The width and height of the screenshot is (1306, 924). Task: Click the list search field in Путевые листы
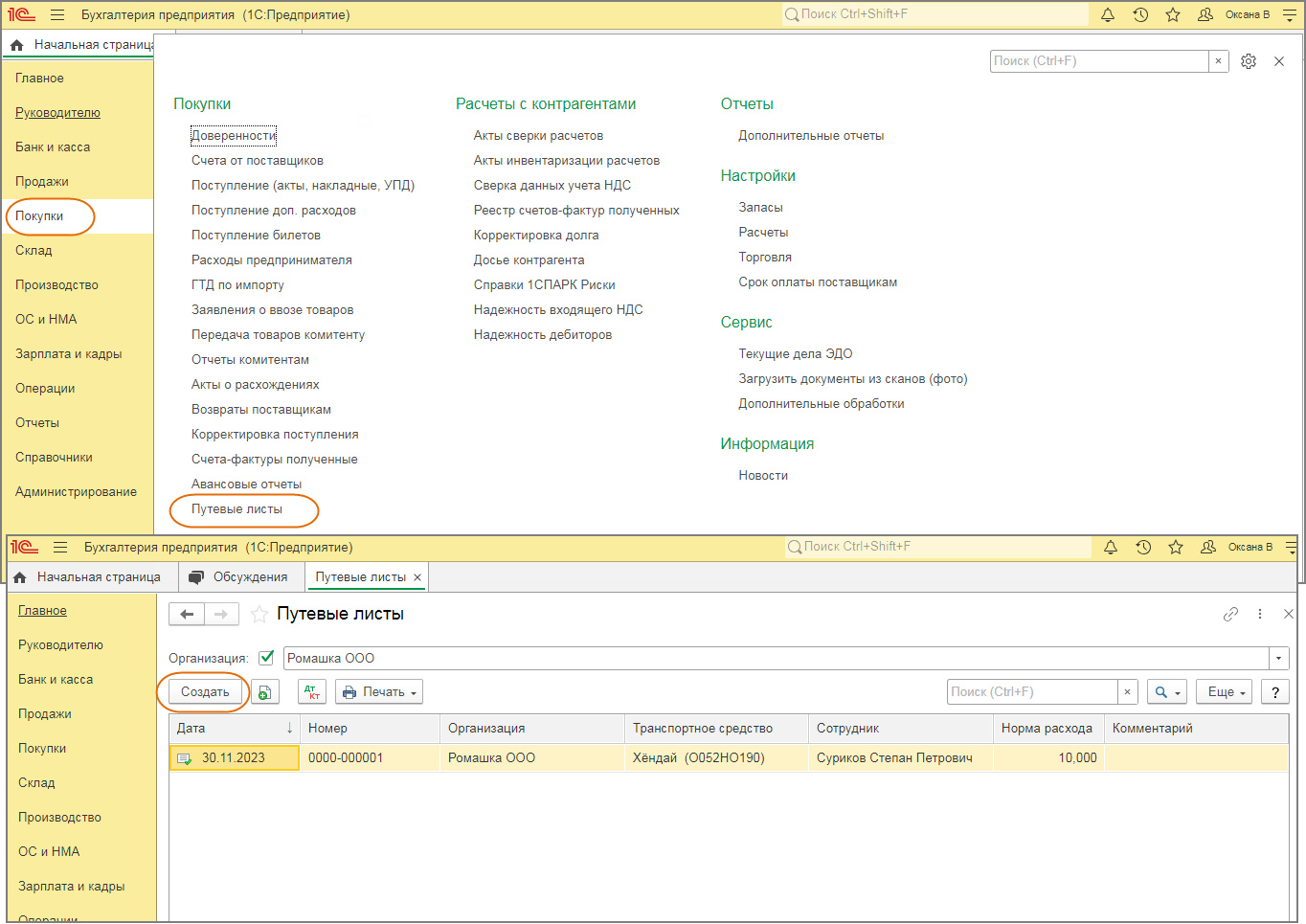(x=1032, y=692)
